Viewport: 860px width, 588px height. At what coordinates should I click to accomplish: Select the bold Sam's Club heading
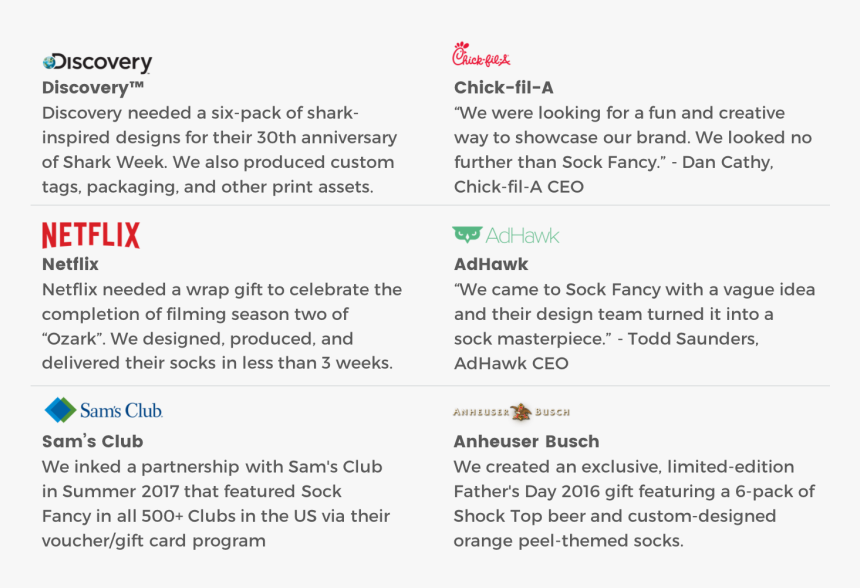tap(93, 442)
